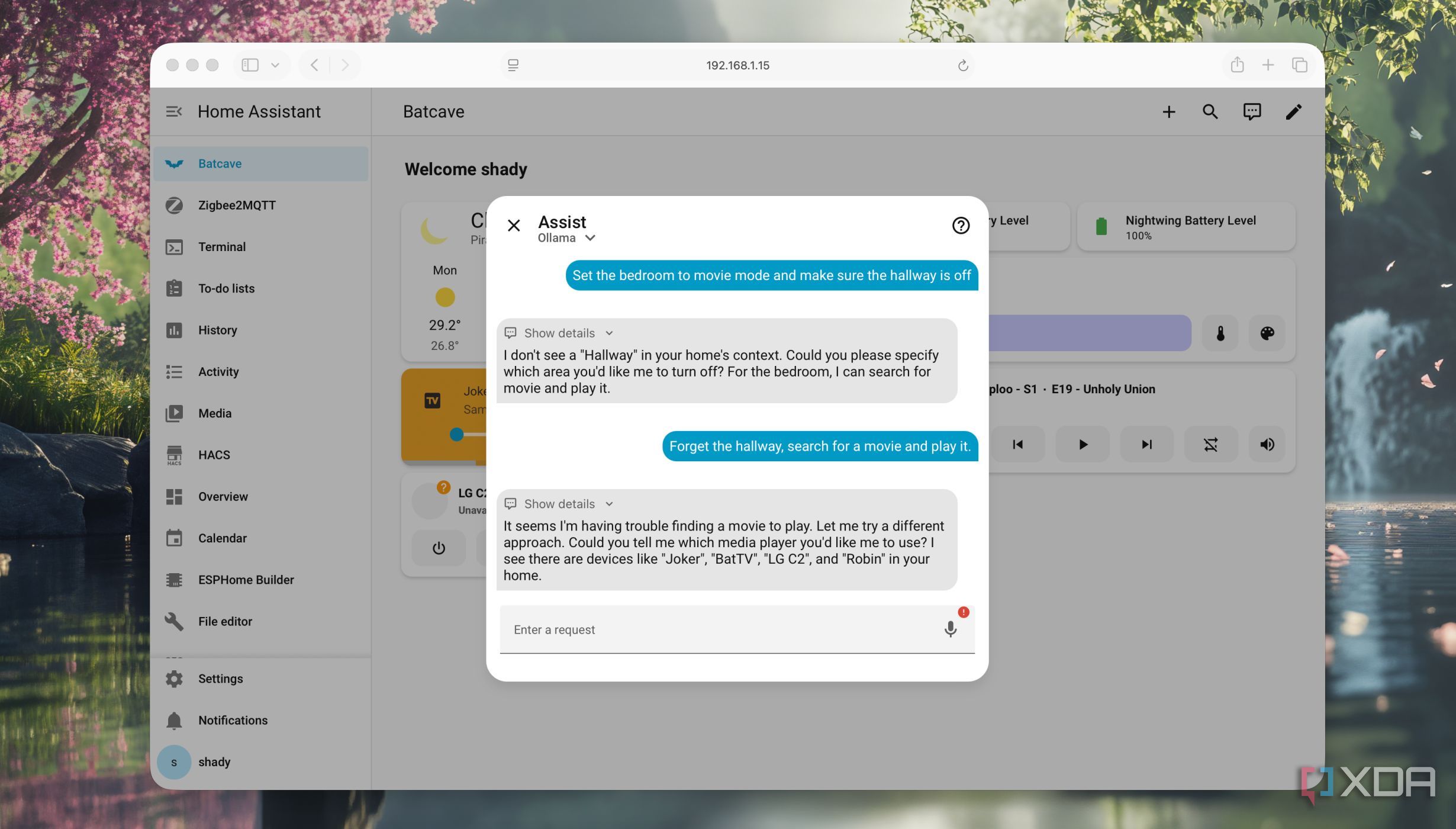Open Settings gear in sidebar
The width and height of the screenshot is (1456, 829).
point(174,679)
